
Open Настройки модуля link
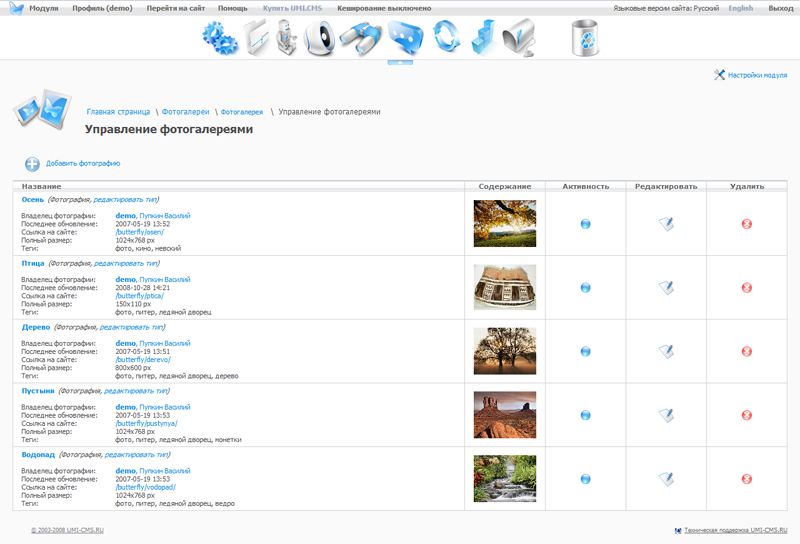coord(757,75)
